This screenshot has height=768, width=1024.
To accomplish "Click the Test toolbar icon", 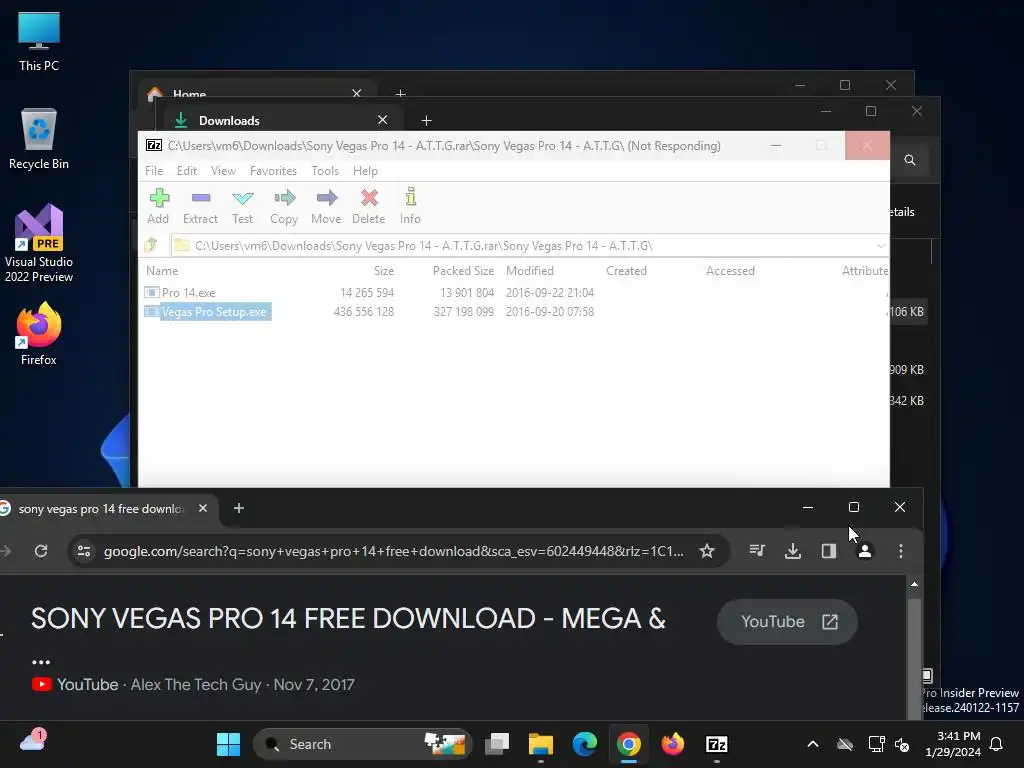I will click(242, 206).
